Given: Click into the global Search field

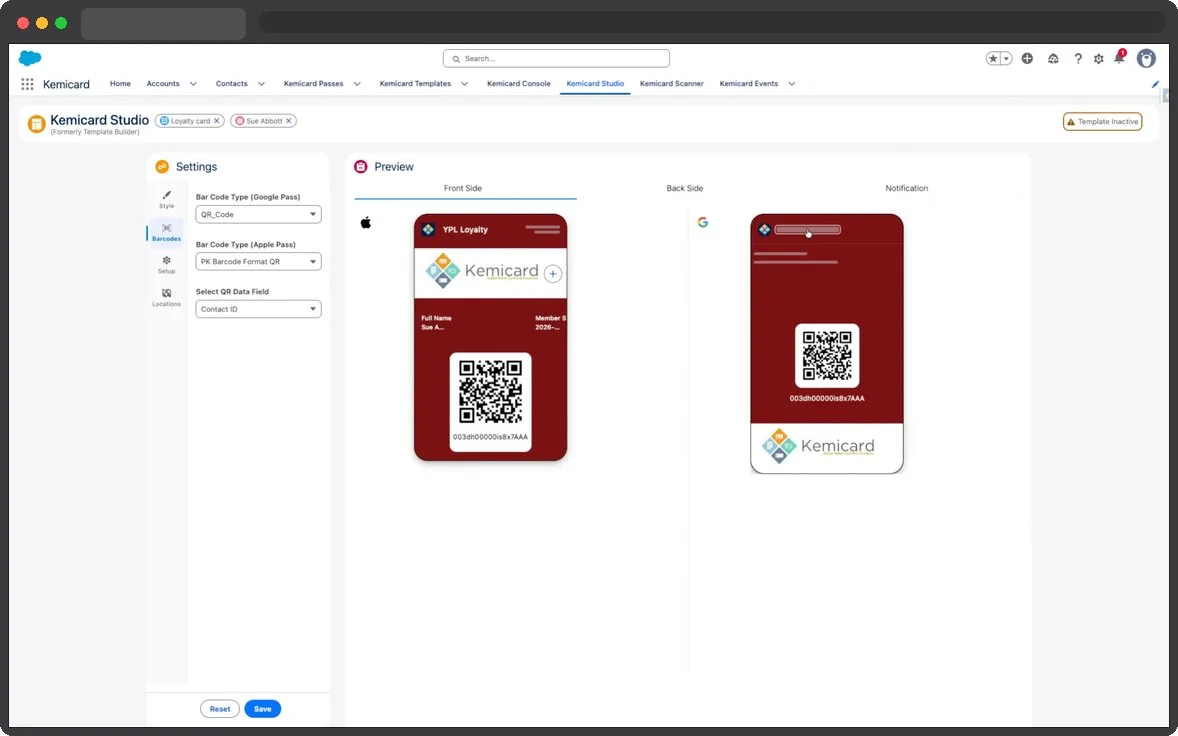Looking at the screenshot, I should [556, 59].
